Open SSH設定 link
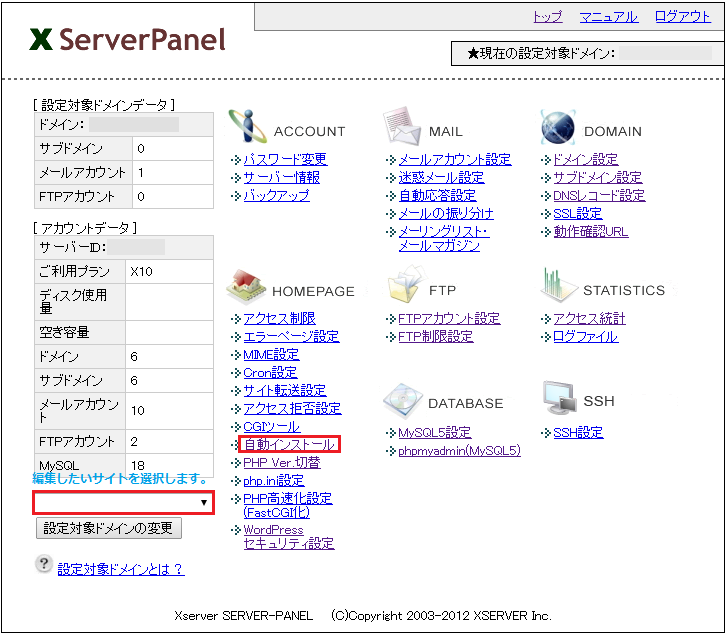Image resolution: width=726 pixels, height=634 pixels. pyautogui.click(x=578, y=433)
